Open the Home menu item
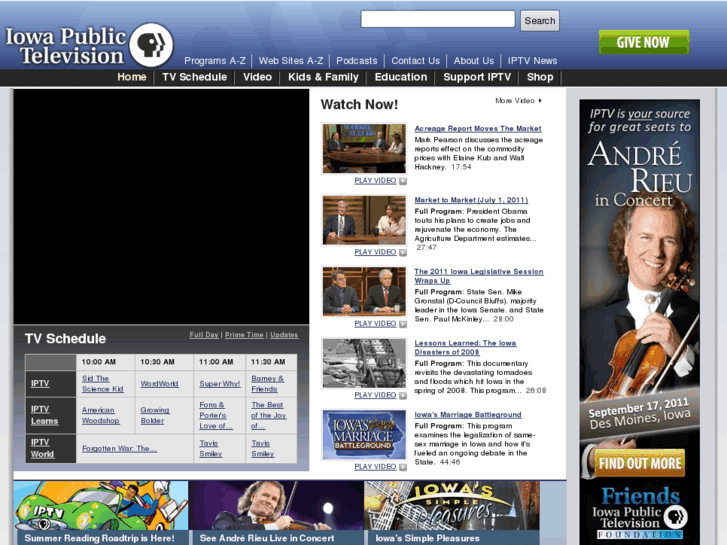The image size is (727, 545). pos(132,77)
